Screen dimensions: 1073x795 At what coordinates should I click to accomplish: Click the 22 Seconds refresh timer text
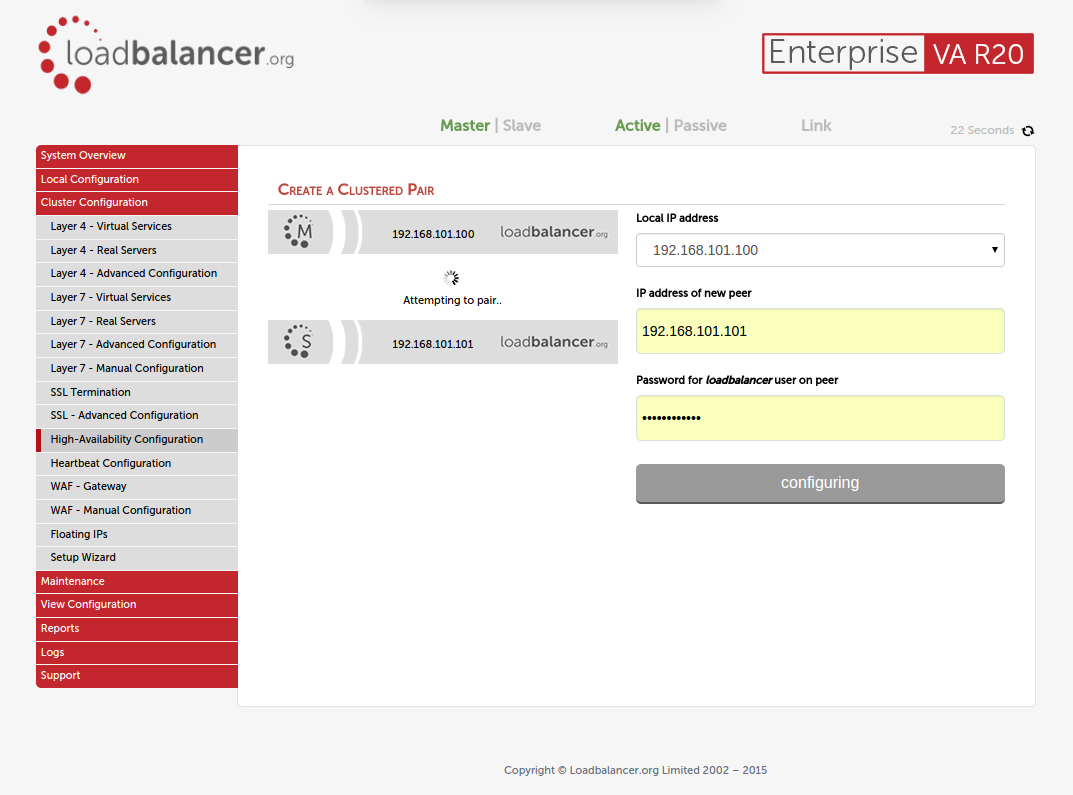982,131
